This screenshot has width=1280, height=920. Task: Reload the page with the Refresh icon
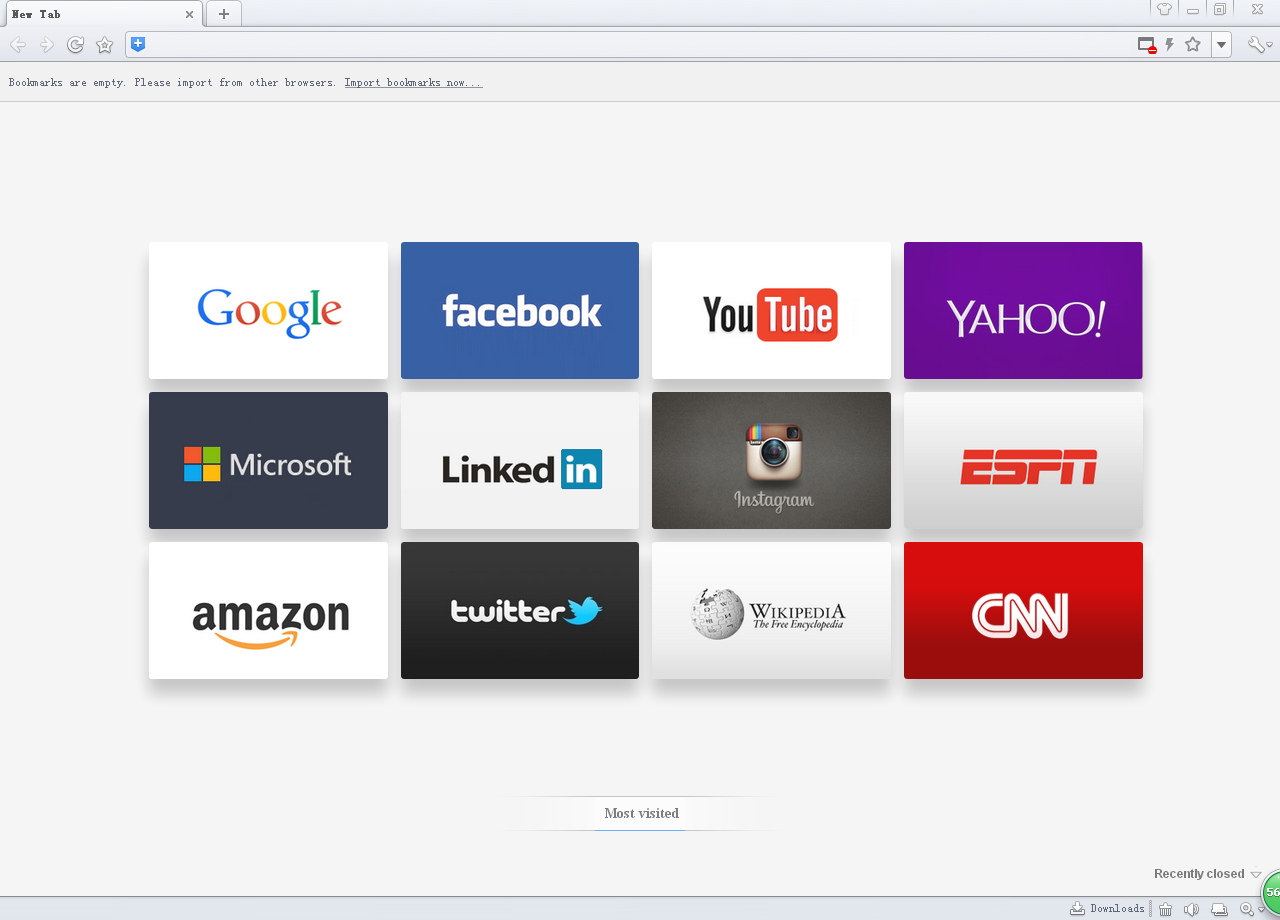tap(75, 45)
